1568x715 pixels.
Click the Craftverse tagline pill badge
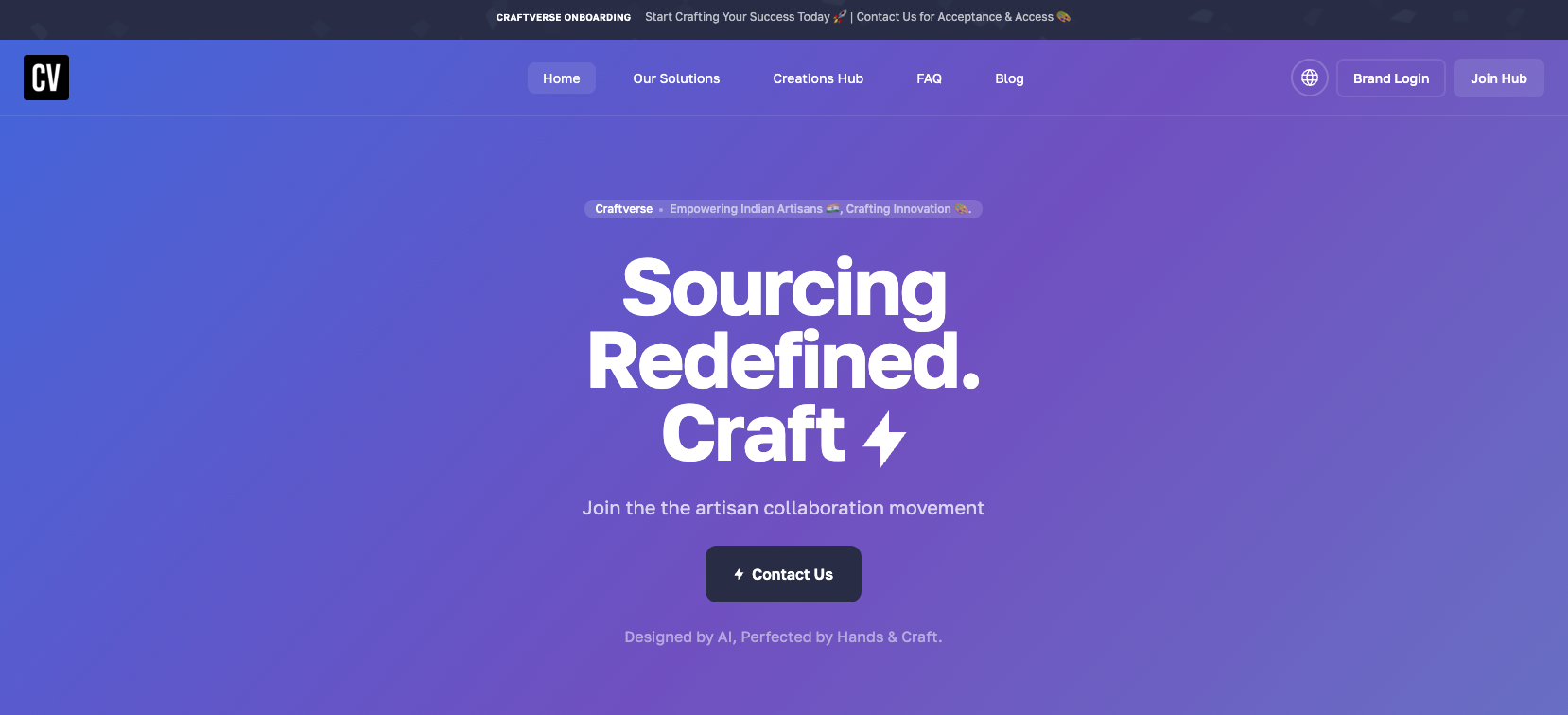[x=783, y=209]
